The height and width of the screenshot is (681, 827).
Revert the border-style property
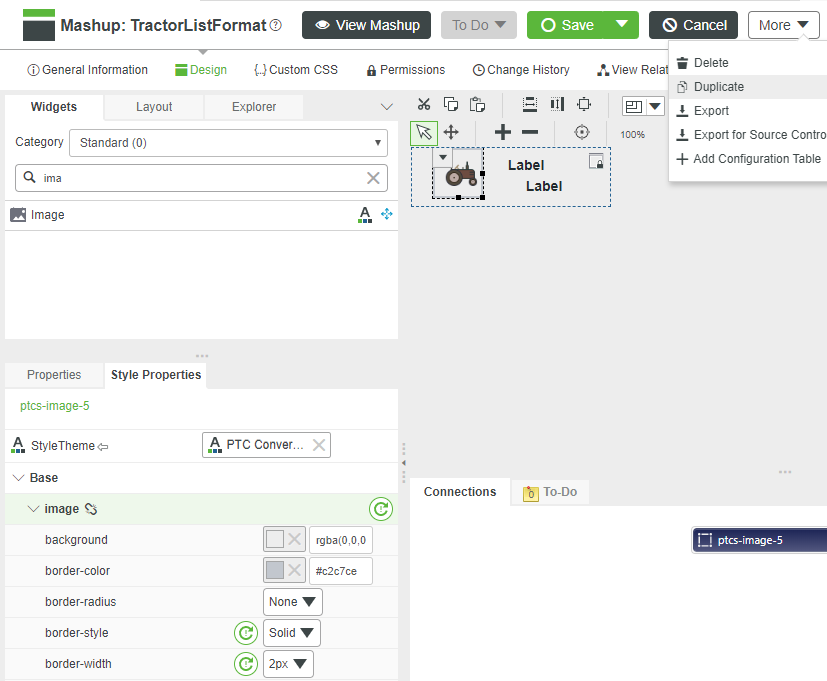[246, 633]
